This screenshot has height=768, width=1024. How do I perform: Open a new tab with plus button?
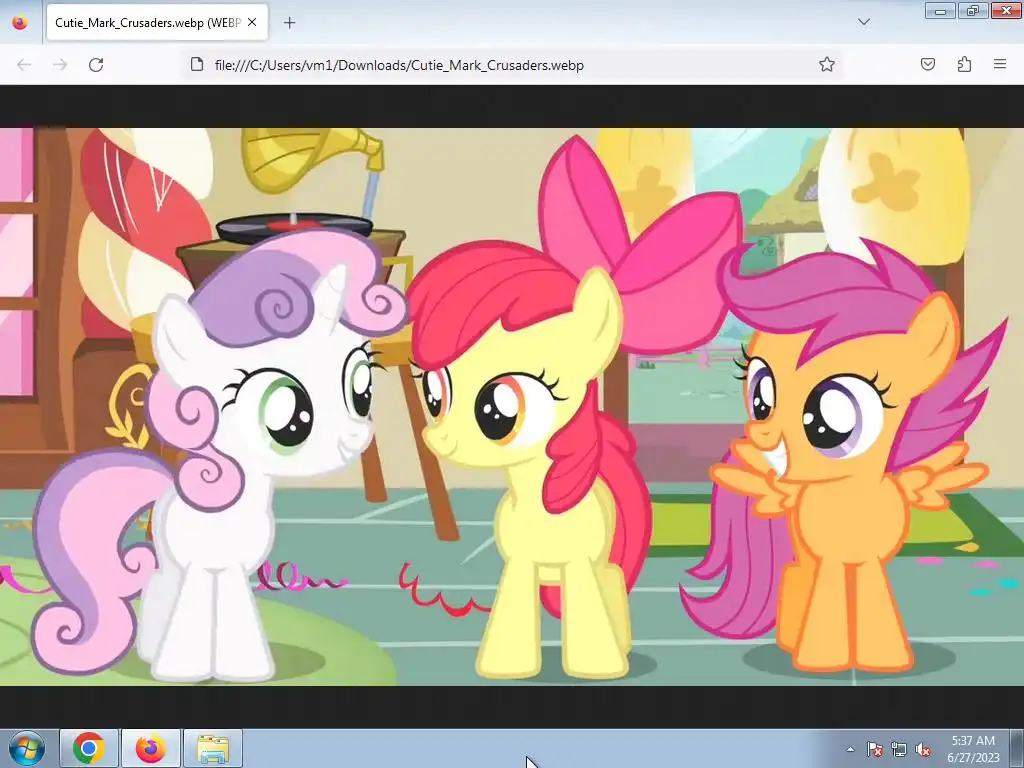pos(289,23)
